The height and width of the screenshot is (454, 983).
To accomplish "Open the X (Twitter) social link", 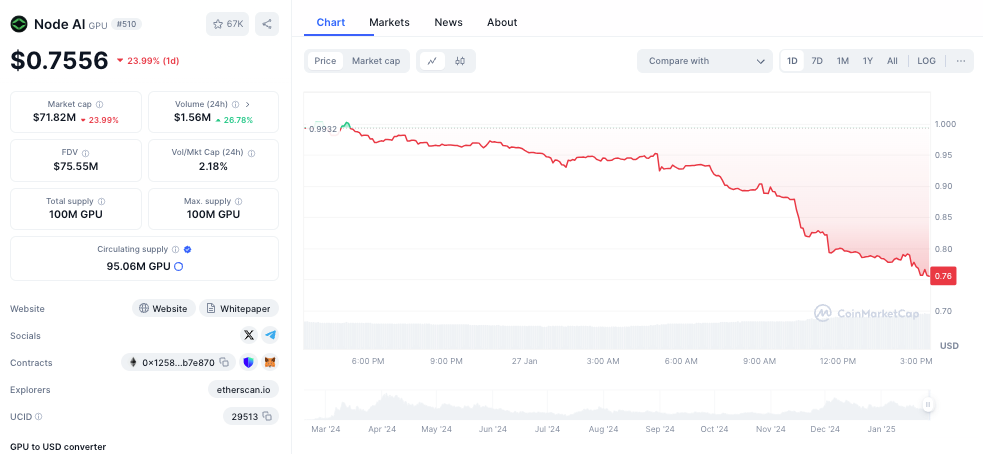I will tap(250, 335).
